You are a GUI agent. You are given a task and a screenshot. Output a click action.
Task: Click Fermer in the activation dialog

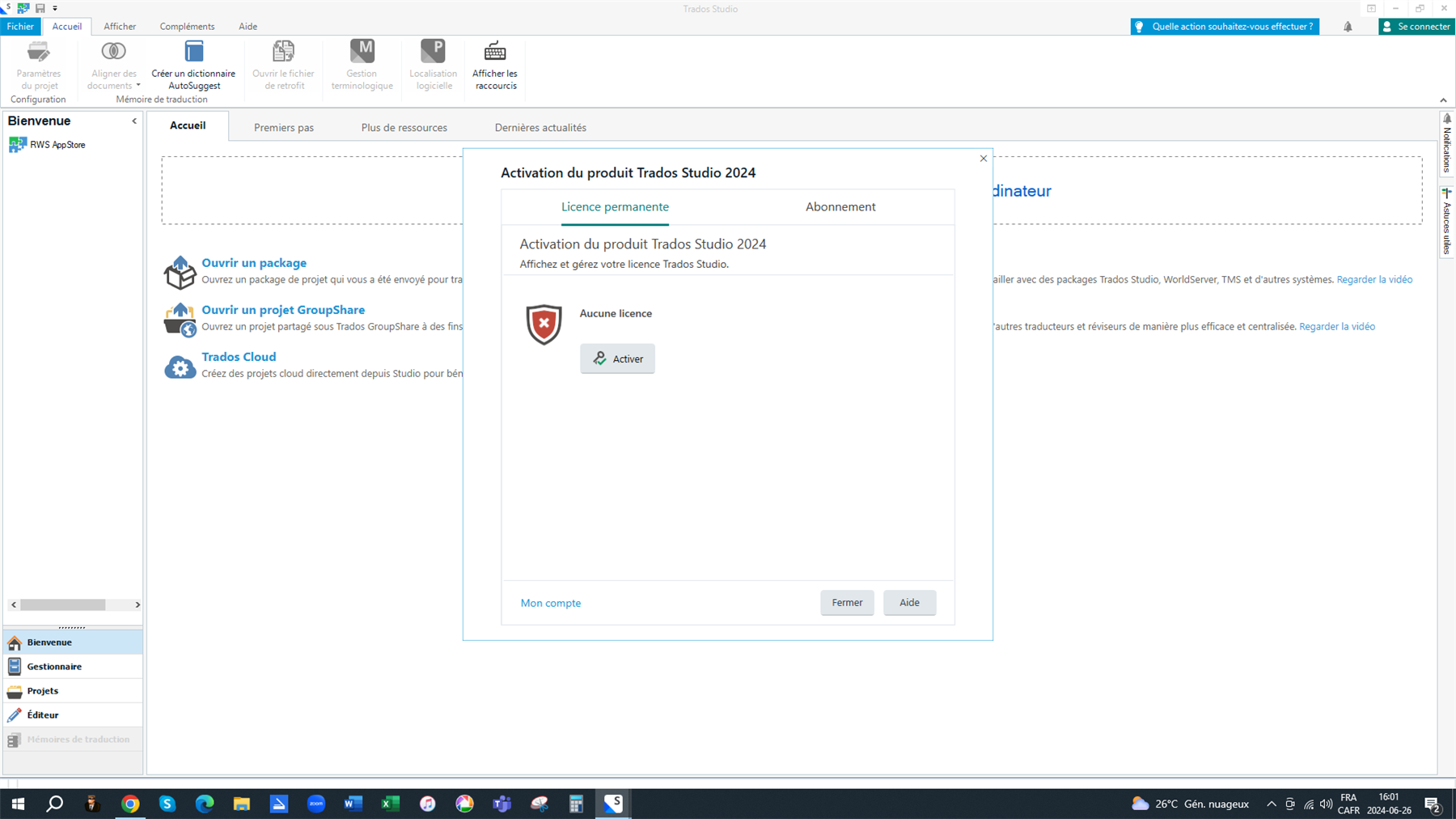click(x=847, y=602)
